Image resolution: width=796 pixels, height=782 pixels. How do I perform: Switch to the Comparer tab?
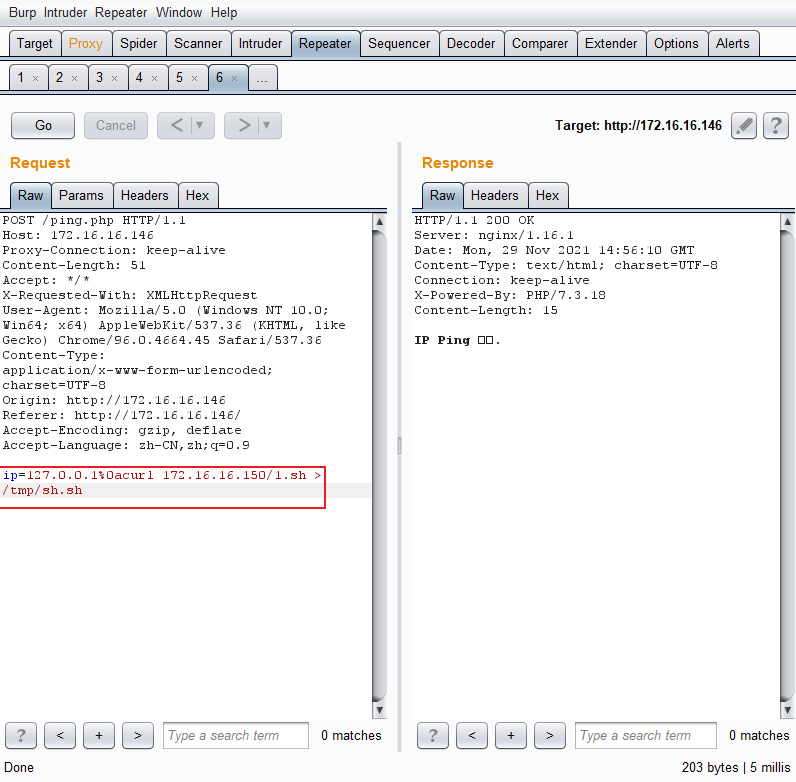(540, 44)
